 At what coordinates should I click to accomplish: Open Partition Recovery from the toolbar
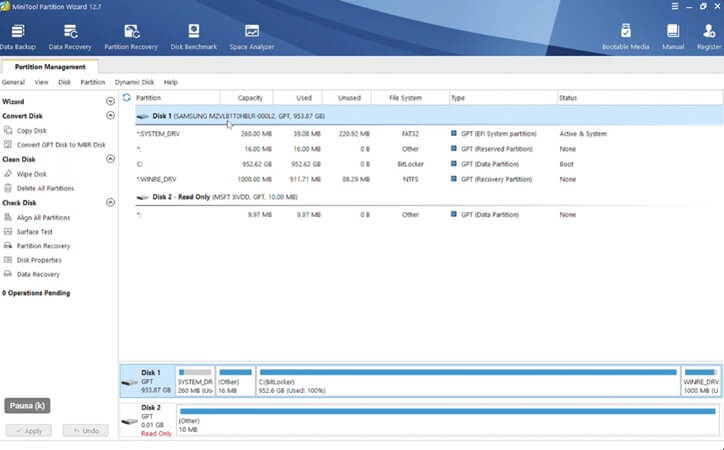coord(131,37)
